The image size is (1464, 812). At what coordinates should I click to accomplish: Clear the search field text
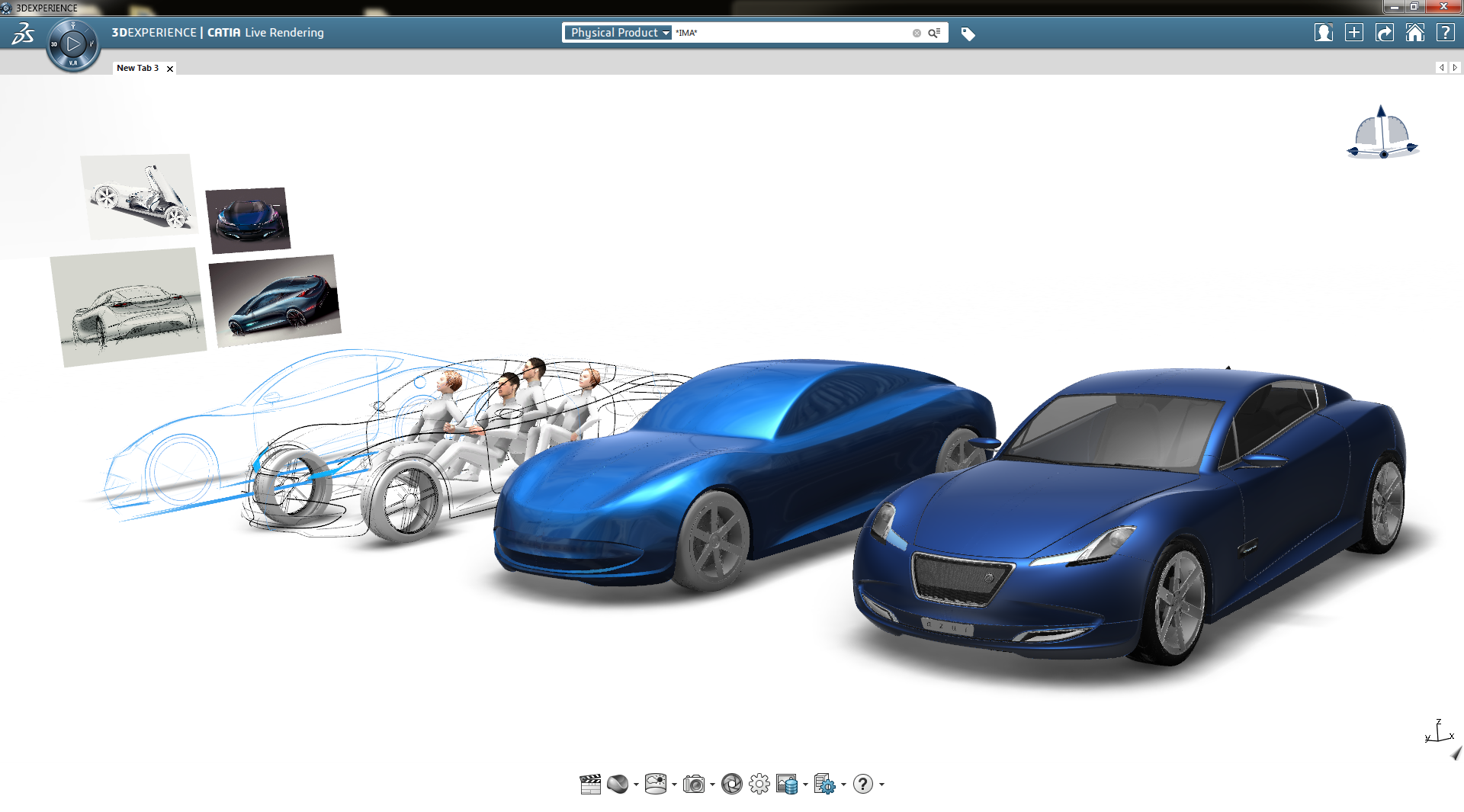click(x=917, y=33)
